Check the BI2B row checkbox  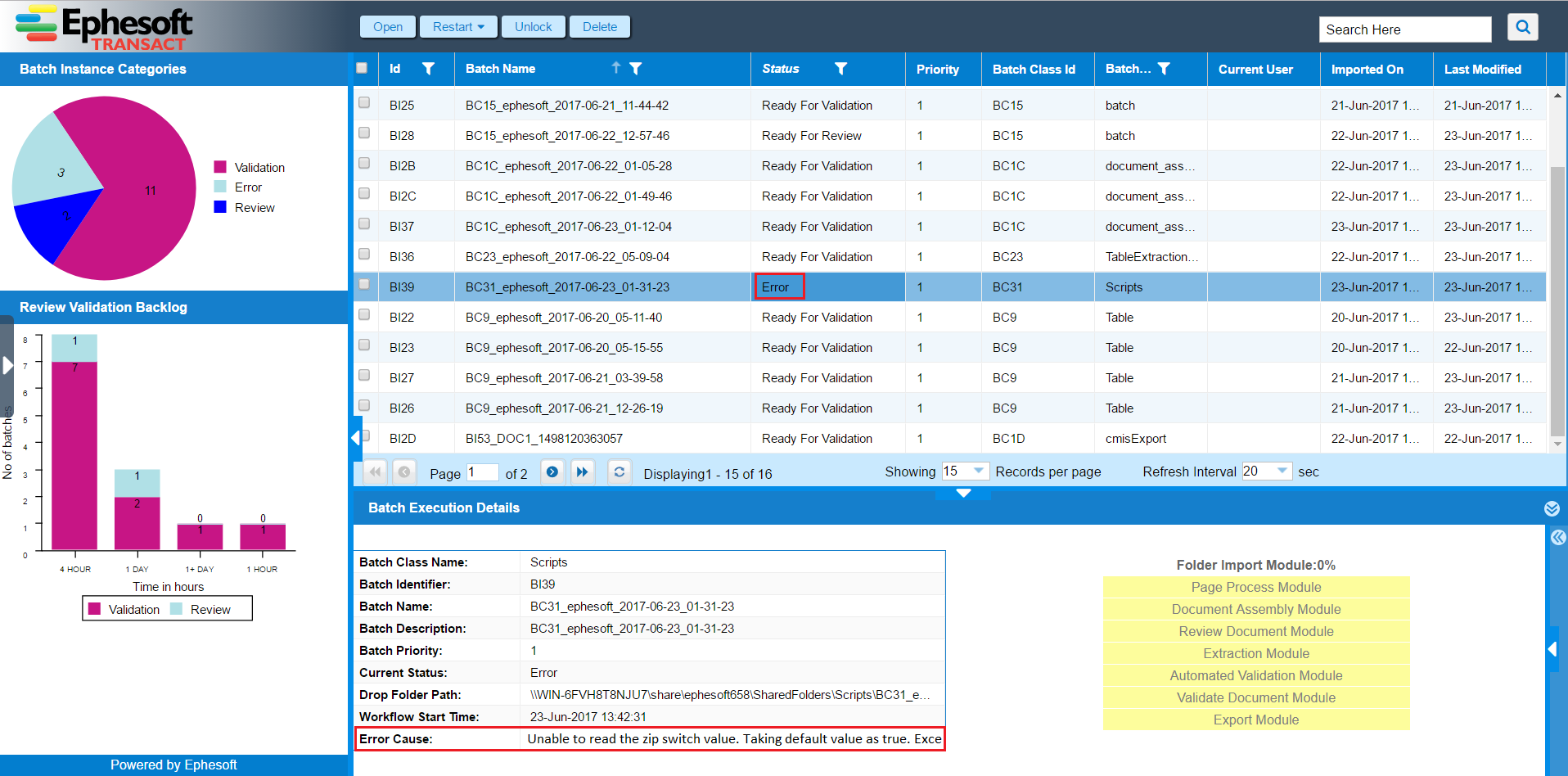[x=364, y=163]
